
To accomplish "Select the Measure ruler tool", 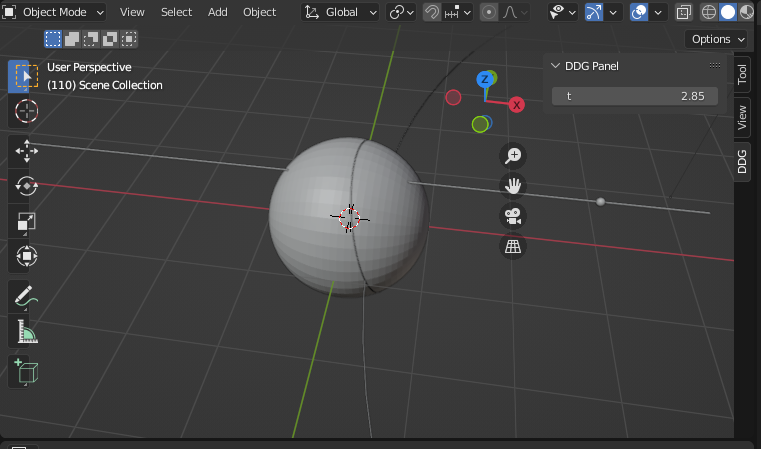I will click(x=27, y=331).
